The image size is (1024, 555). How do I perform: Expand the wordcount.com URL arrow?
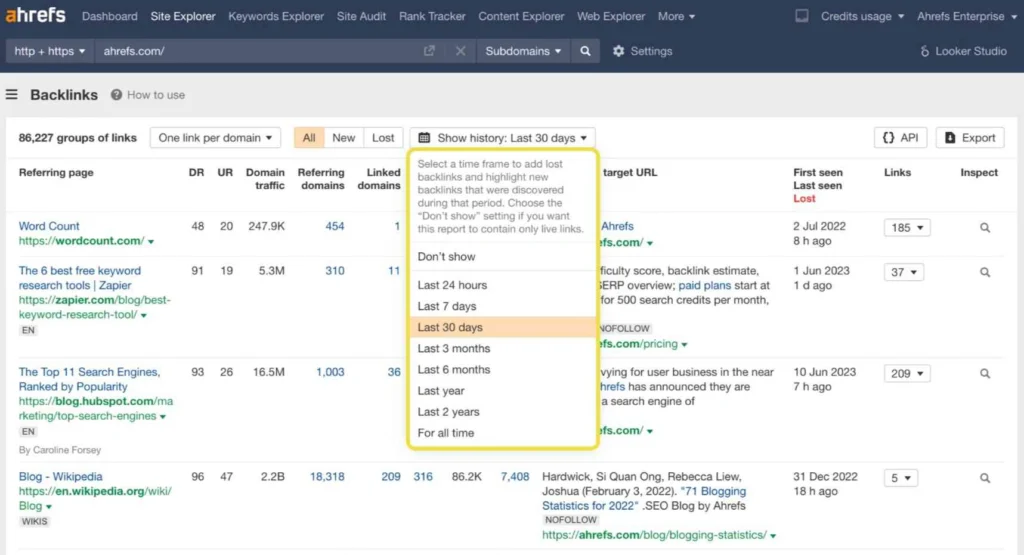(x=151, y=242)
